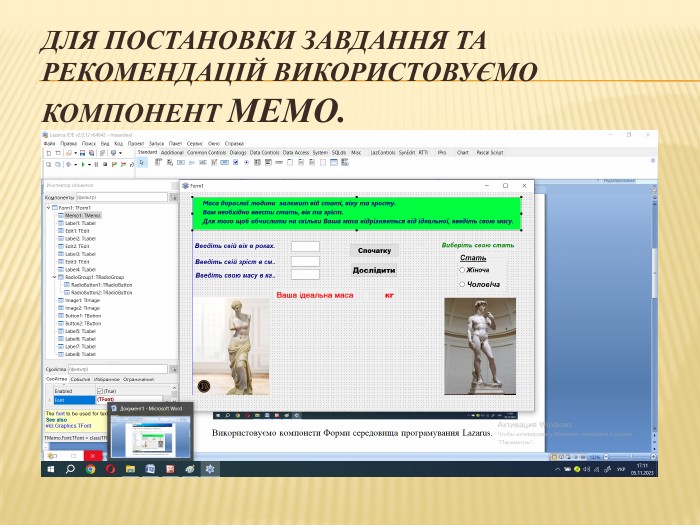Open the Файл menu in Lazarus
This screenshot has height=525, width=700.
point(50,144)
